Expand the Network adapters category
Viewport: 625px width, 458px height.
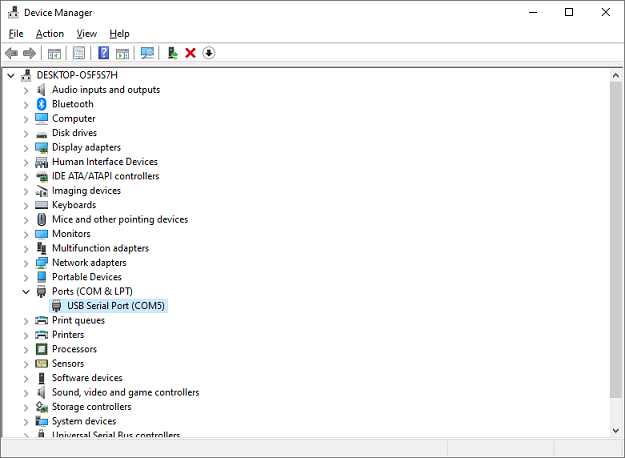26,263
